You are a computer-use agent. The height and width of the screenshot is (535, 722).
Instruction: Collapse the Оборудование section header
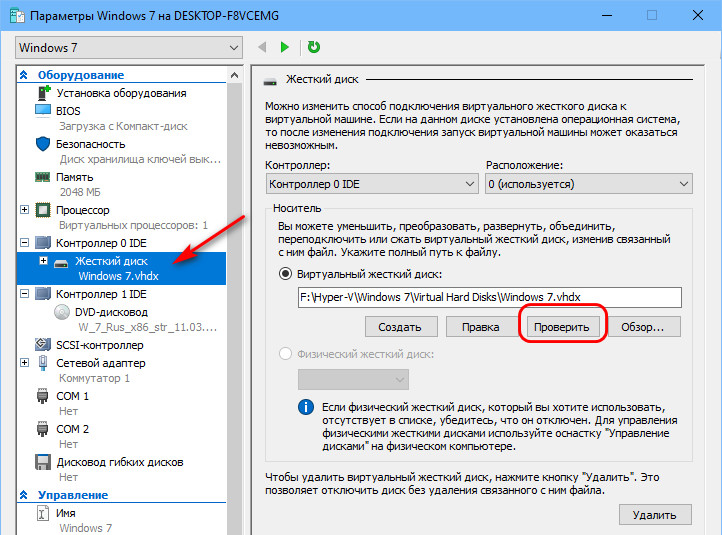(23, 75)
